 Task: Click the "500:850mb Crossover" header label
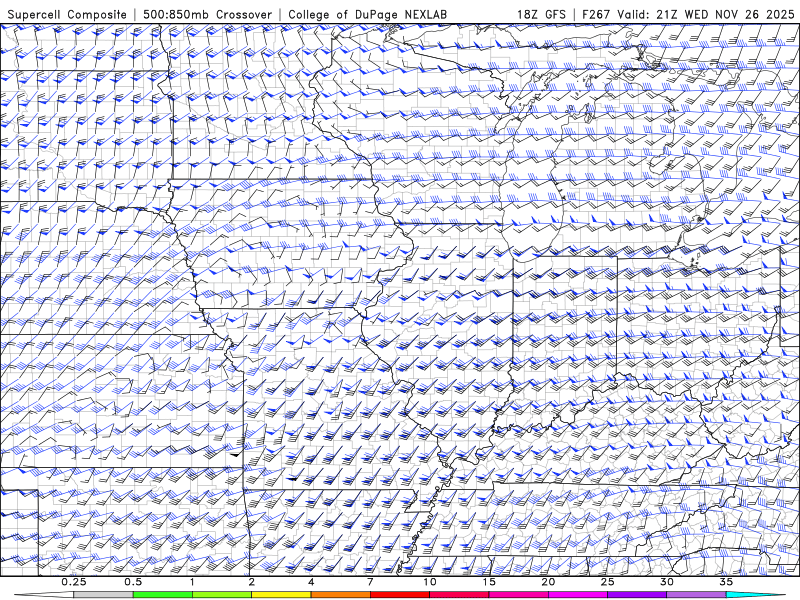[208, 14]
